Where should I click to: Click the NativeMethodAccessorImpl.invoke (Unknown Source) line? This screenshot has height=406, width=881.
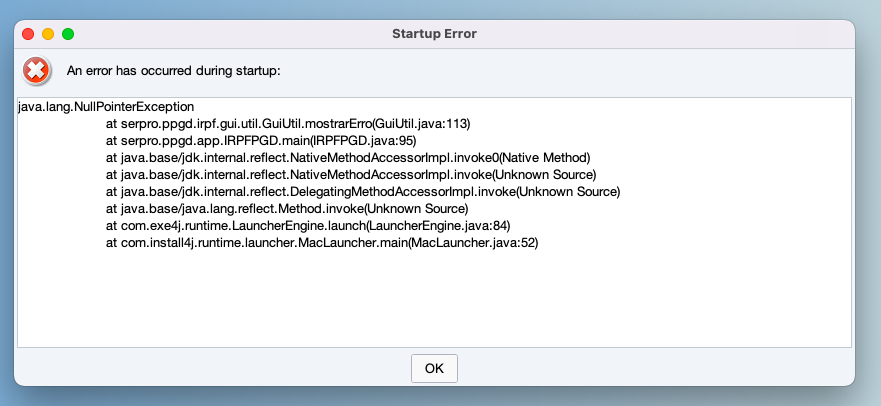pos(351,175)
